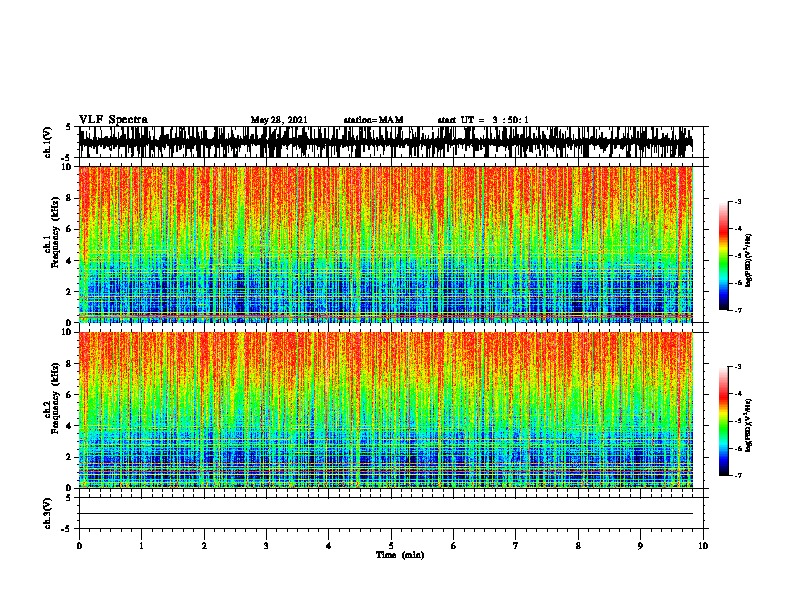The height and width of the screenshot is (612, 792).
Task: Click the -3 value on ch.2 color bar
Action: 738,367
